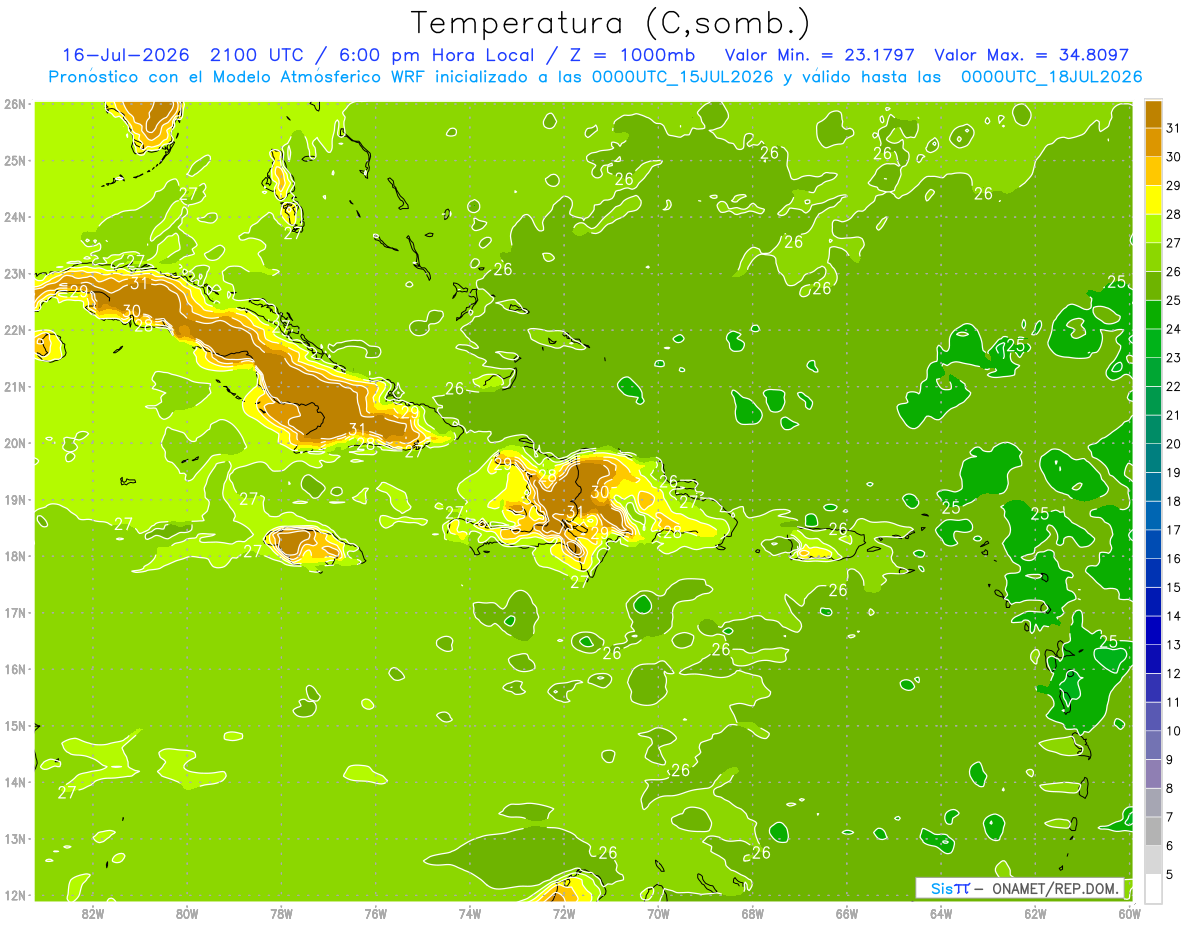Image resolution: width=1200 pixels, height=927 pixels.
Task: Click color bar label "20"
Action: click(1173, 444)
